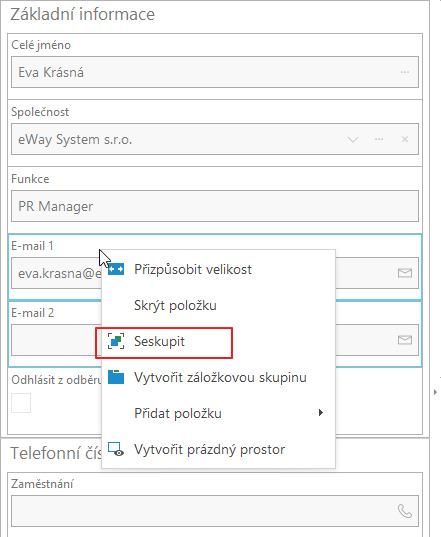Click the Zaměstnání phone input field
Screen dimensions: 441x537
coord(215,511)
